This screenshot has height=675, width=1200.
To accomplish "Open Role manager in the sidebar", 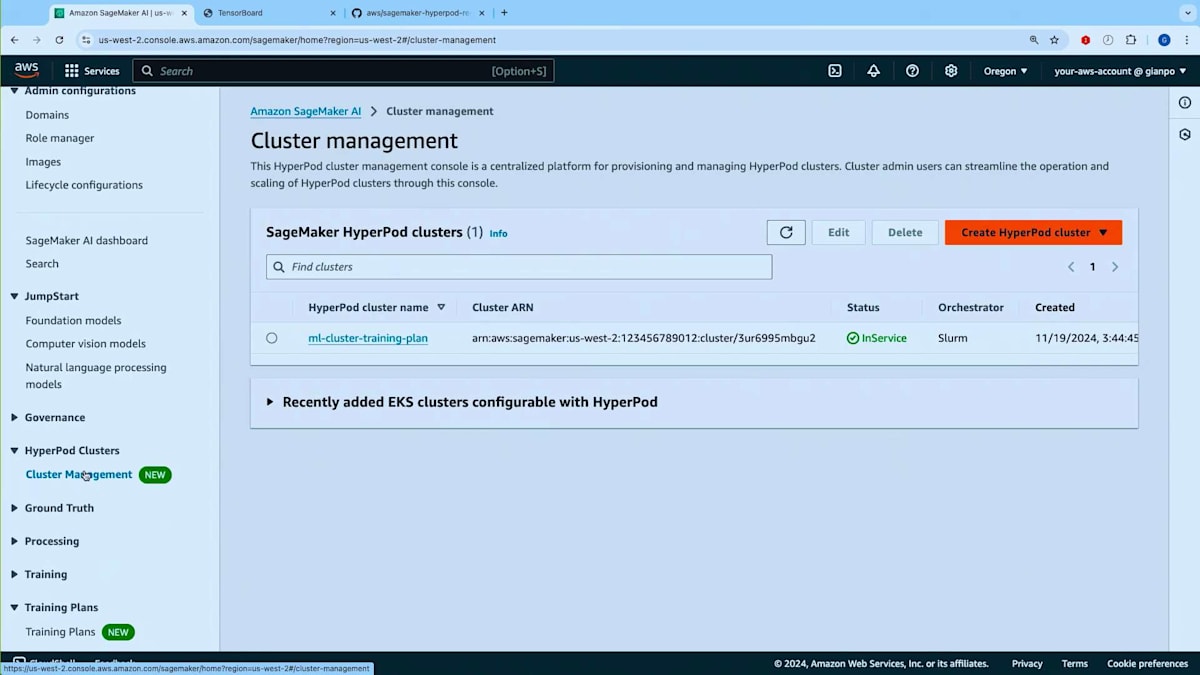I will coord(60,138).
